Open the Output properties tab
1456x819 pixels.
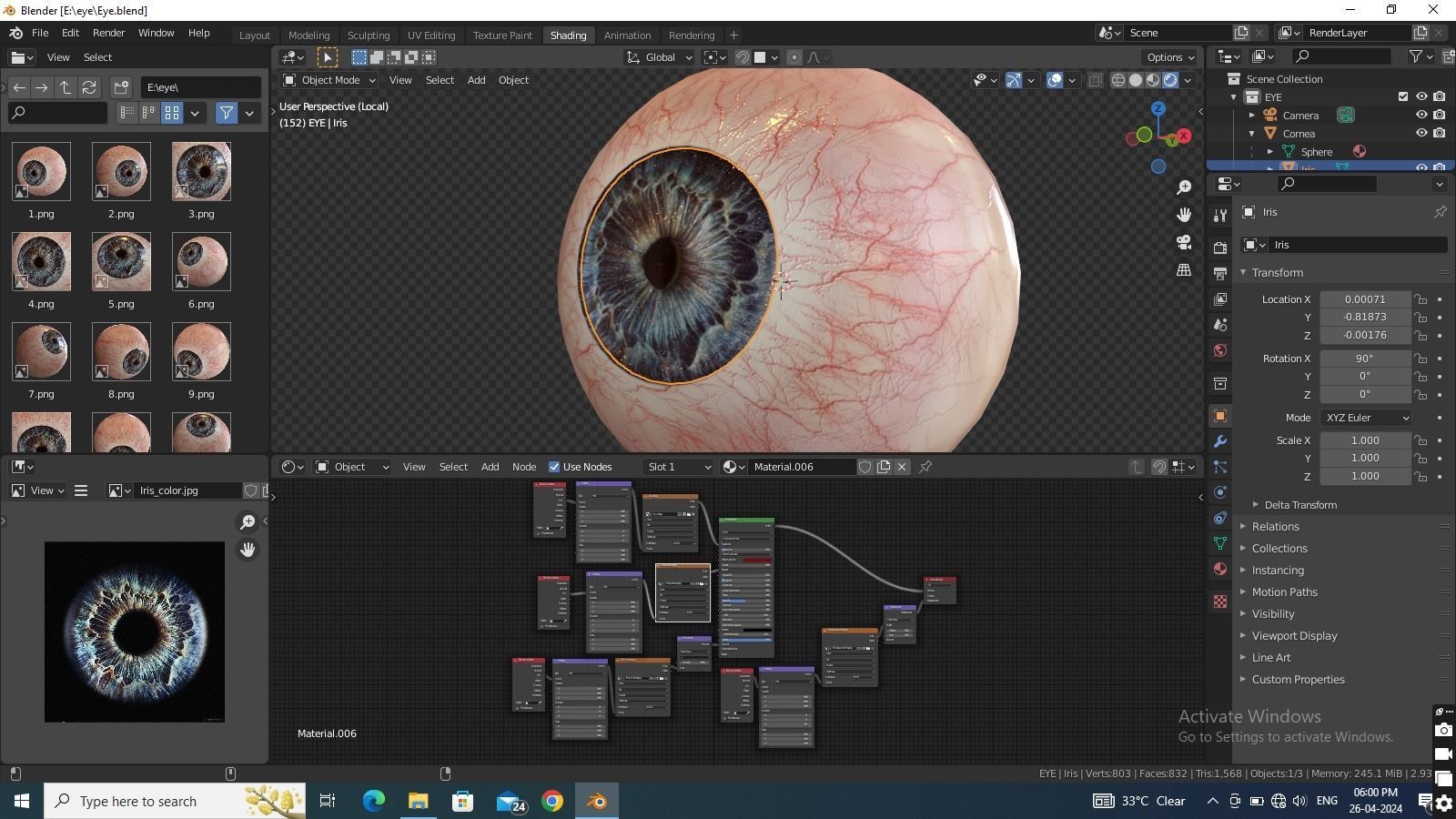(1220, 273)
